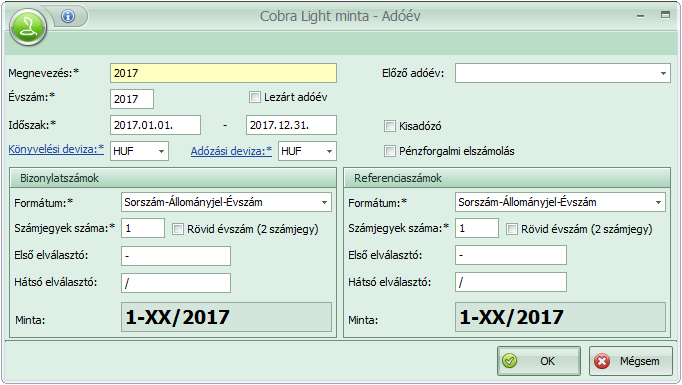Click Hátsó elválasztó field in Bizonylatszámok

(x=176, y=283)
